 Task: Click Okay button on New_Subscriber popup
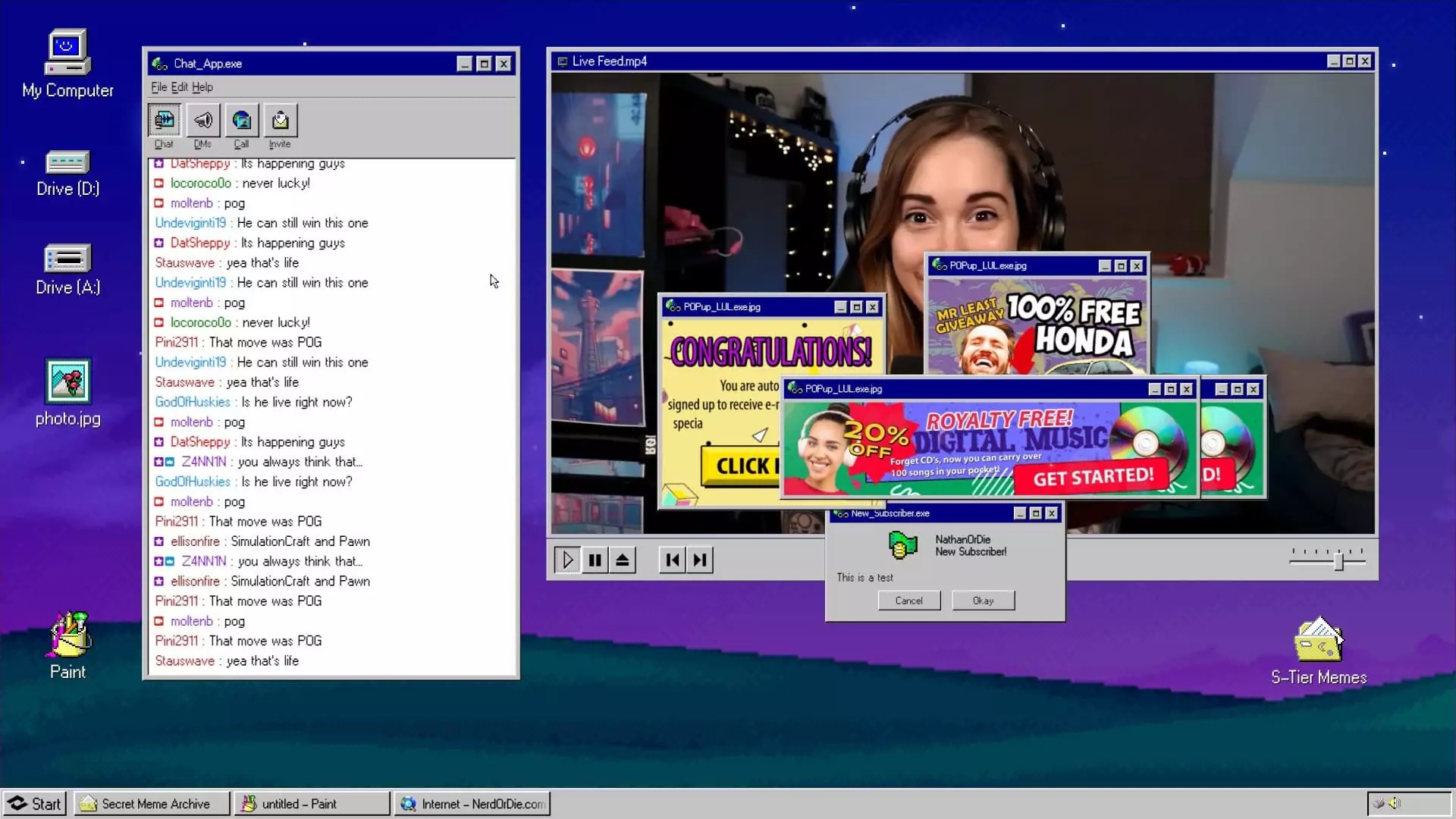pos(983,601)
